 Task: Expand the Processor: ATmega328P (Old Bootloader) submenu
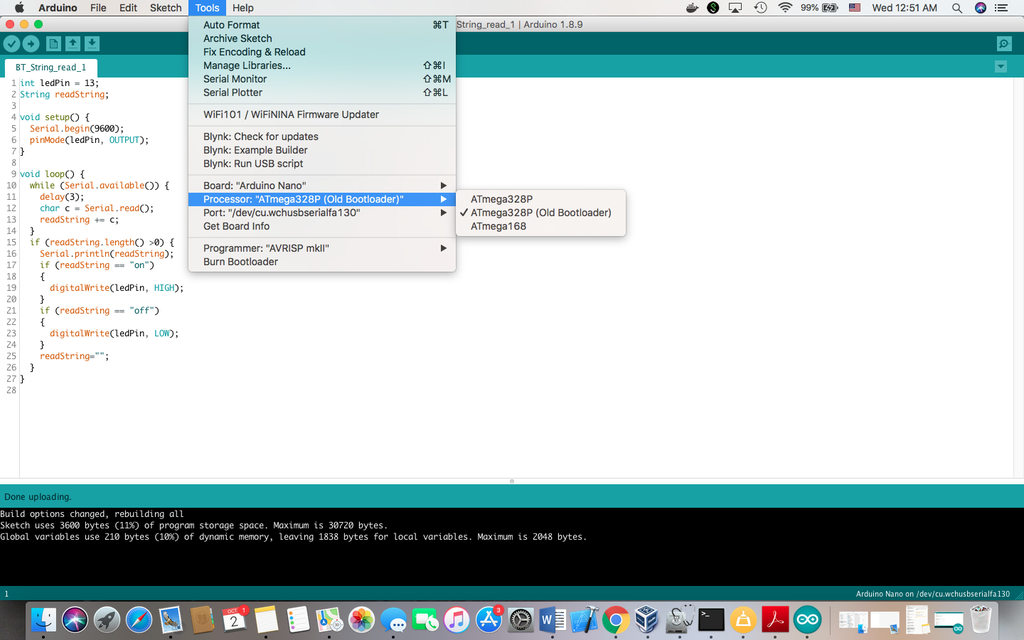pyautogui.click(x=322, y=199)
